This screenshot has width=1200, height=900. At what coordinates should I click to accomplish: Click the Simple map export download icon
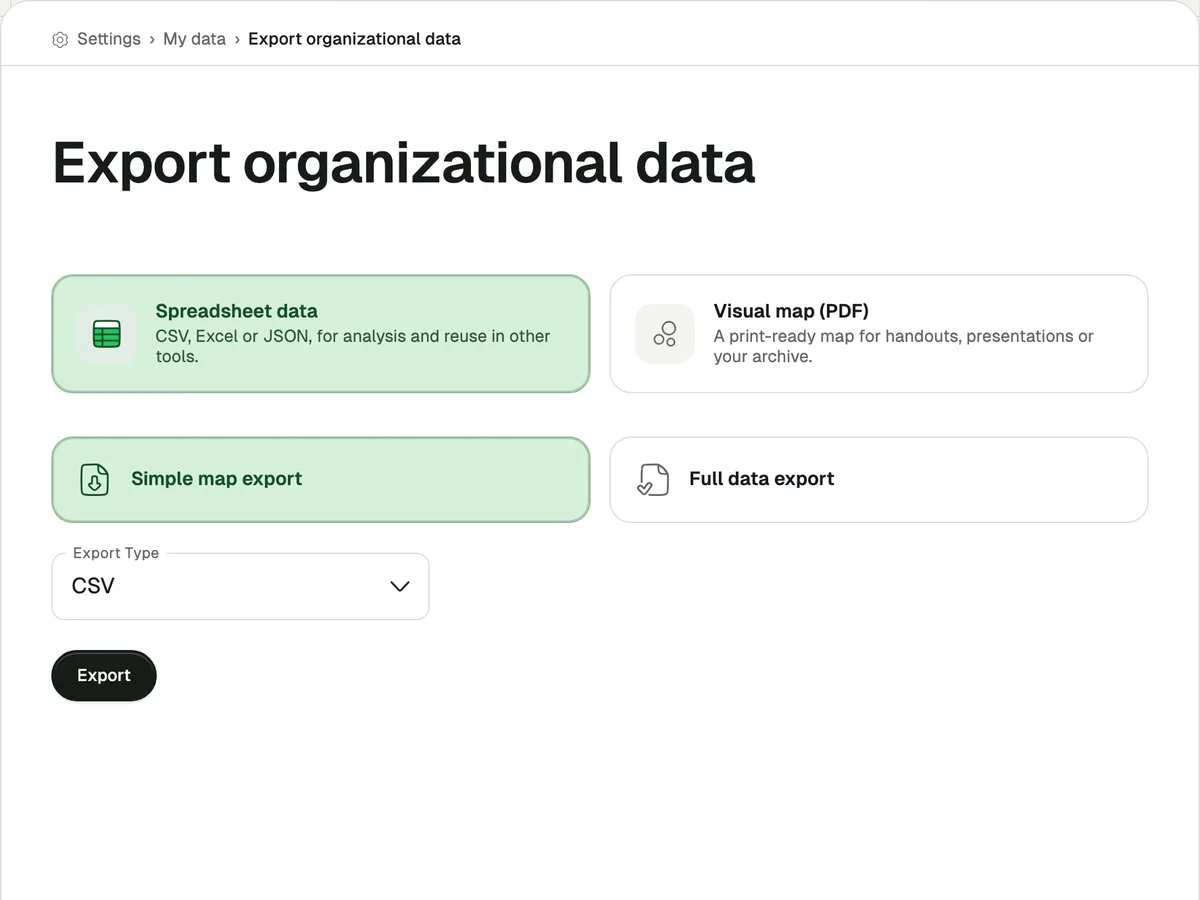[x=94, y=480]
